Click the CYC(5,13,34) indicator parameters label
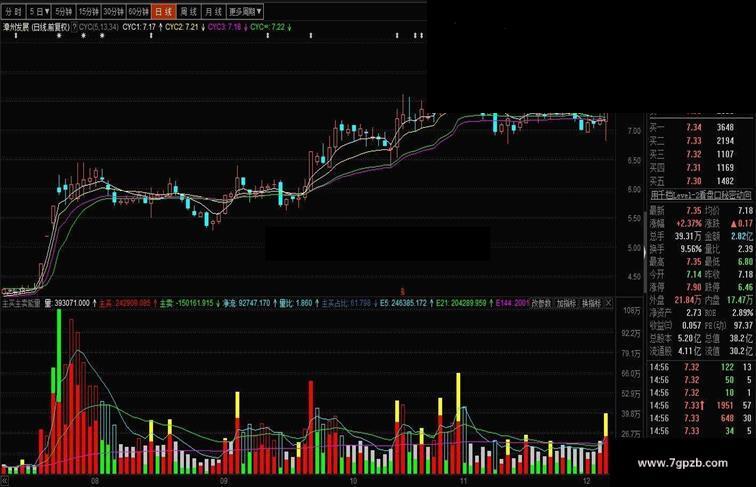This screenshot has width=756, height=487. [98, 27]
